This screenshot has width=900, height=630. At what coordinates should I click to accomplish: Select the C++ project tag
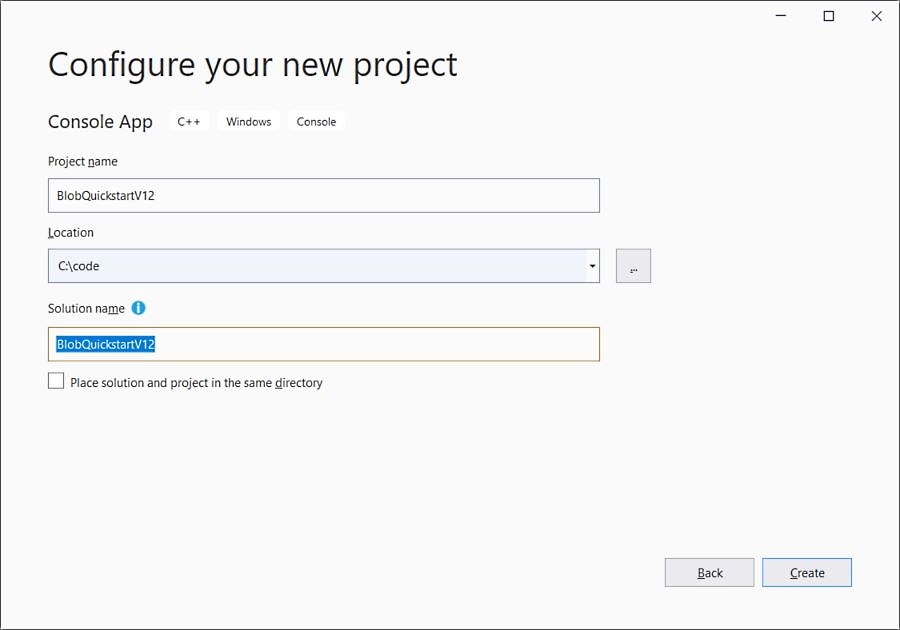click(189, 121)
